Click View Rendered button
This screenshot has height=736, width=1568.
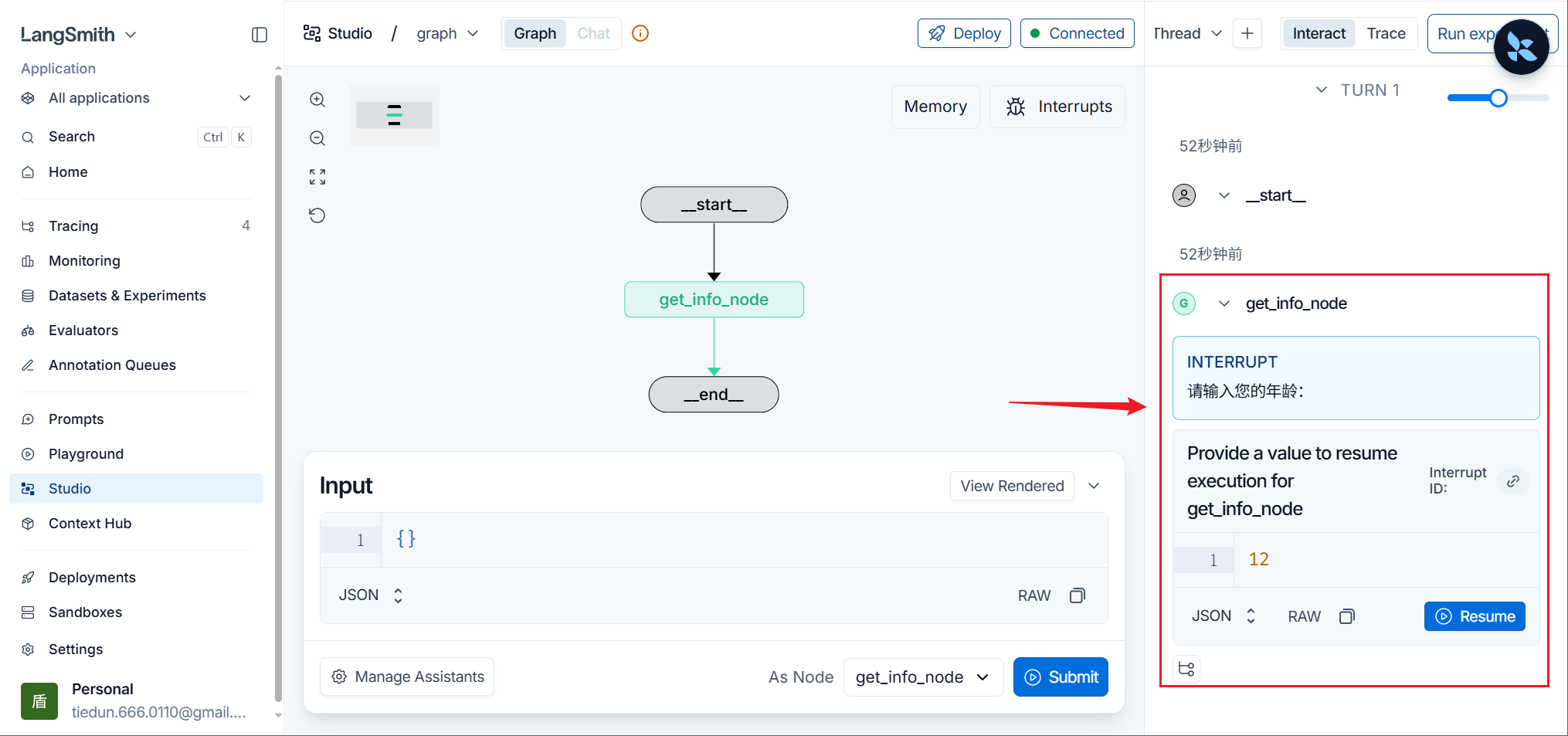coord(1012,486)
